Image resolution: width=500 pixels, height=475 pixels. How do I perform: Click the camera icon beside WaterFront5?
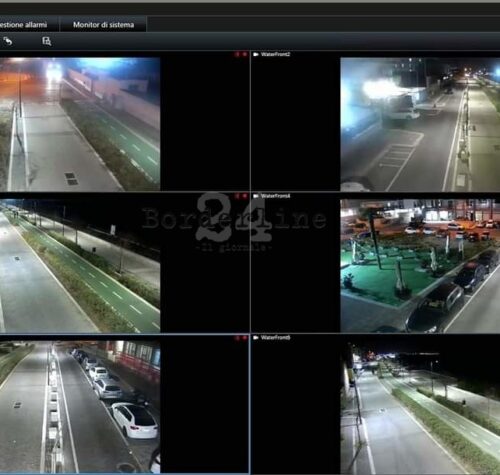coord(256,338)
